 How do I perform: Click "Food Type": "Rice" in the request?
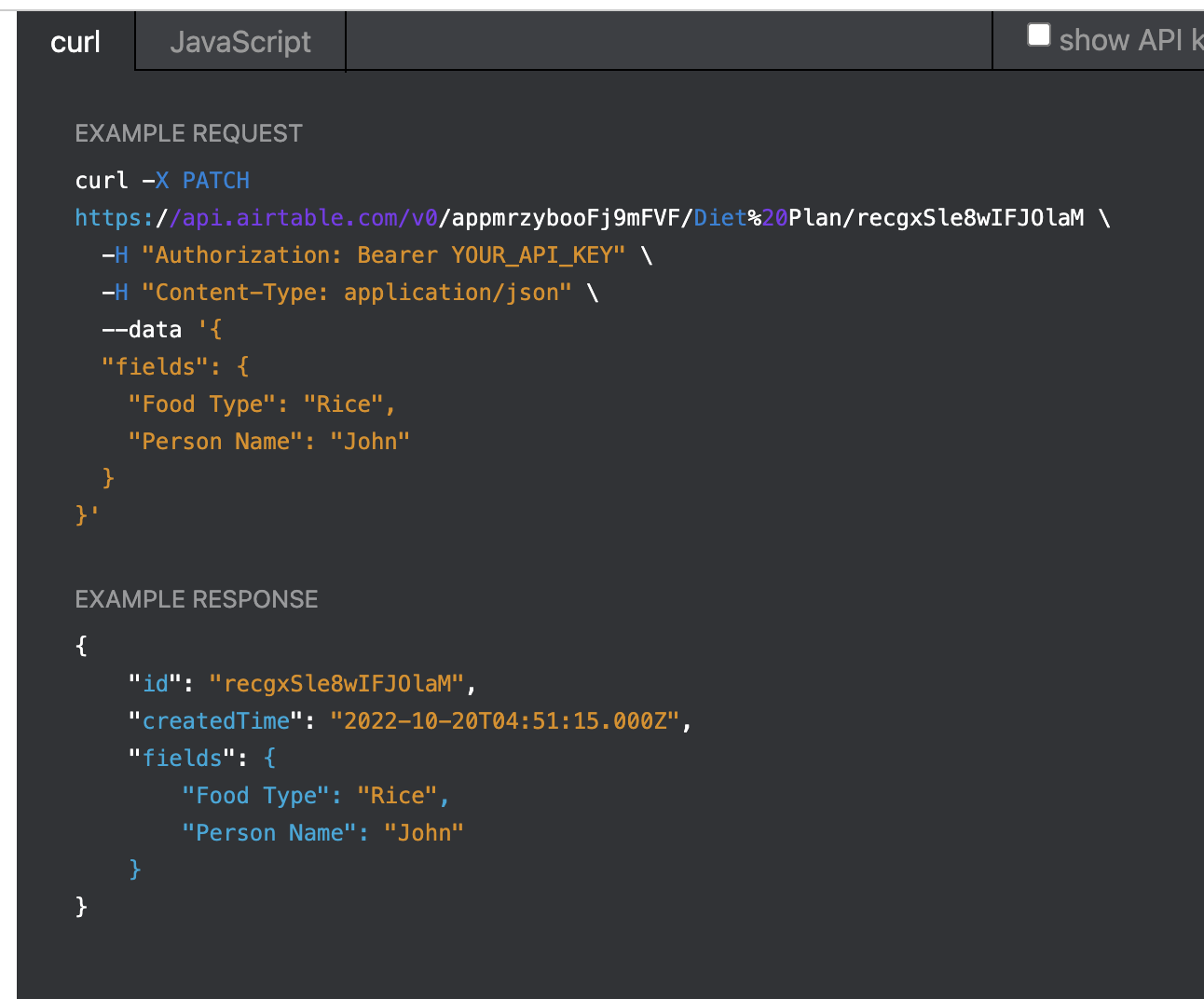tap(262, 404)
